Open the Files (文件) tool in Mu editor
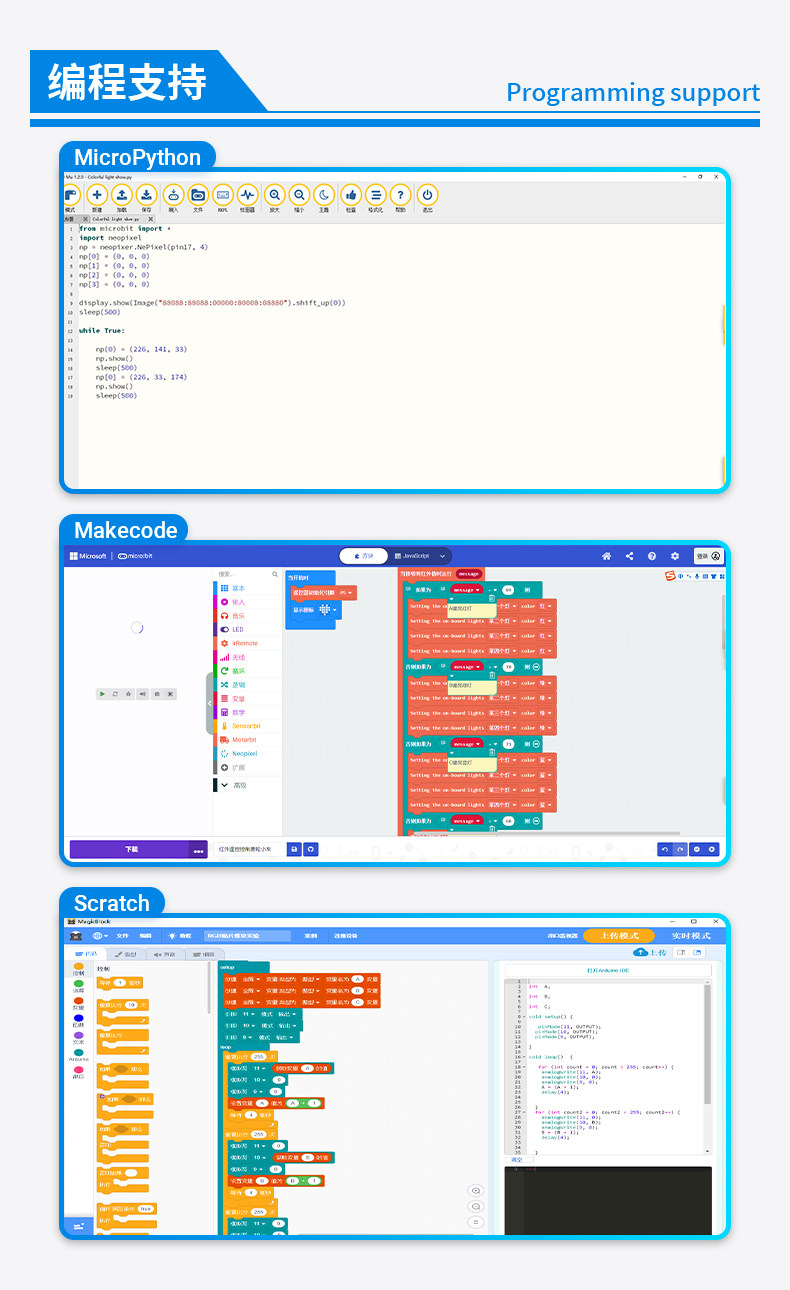This screenshot has height=1290, width=790. point(198,197)
